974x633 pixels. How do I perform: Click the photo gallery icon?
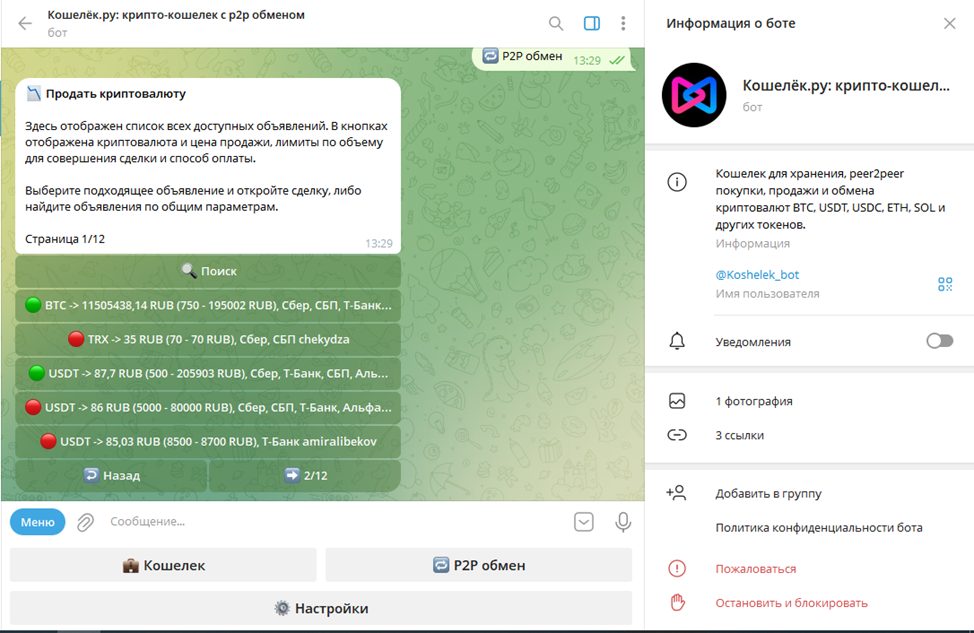click(x=677, y=401)
